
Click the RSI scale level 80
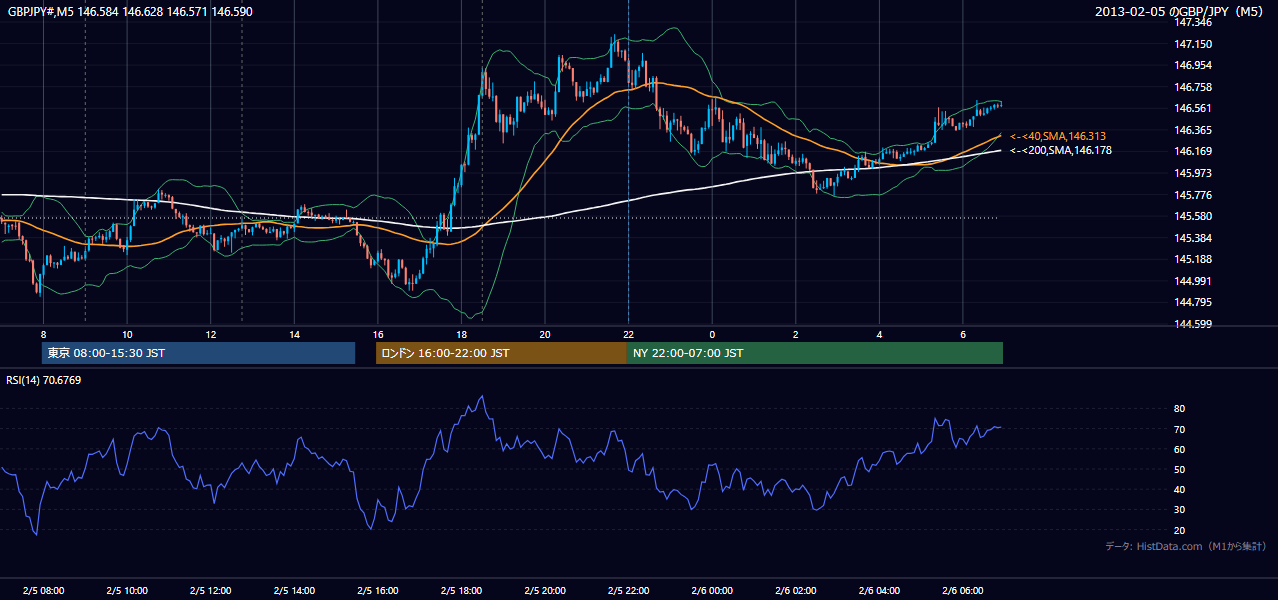1180,409
